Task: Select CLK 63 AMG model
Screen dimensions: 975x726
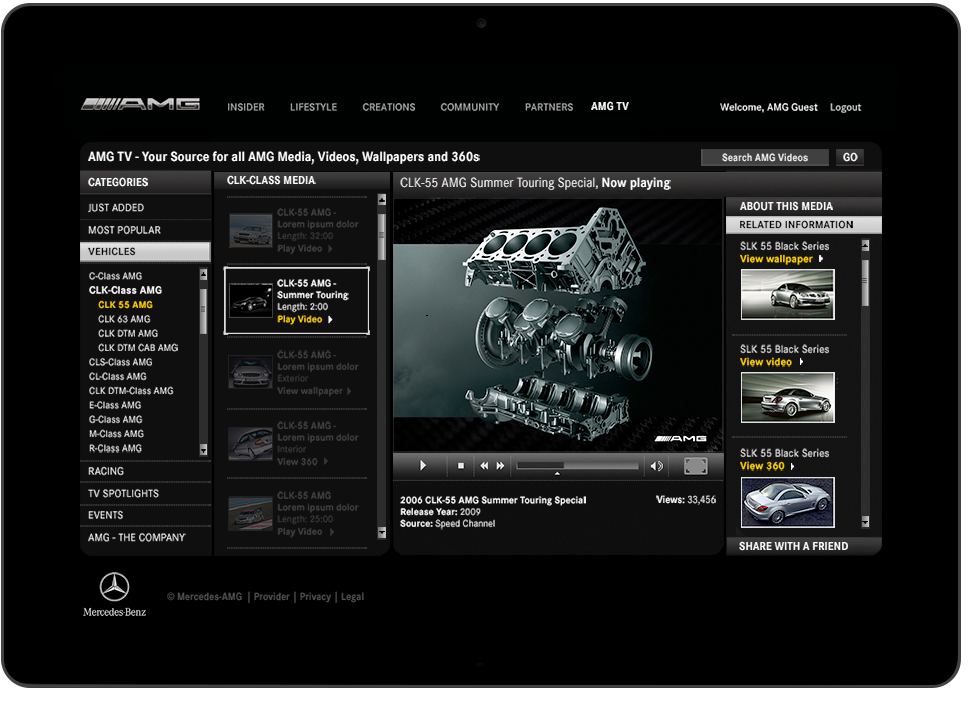Action: point(124,319)
